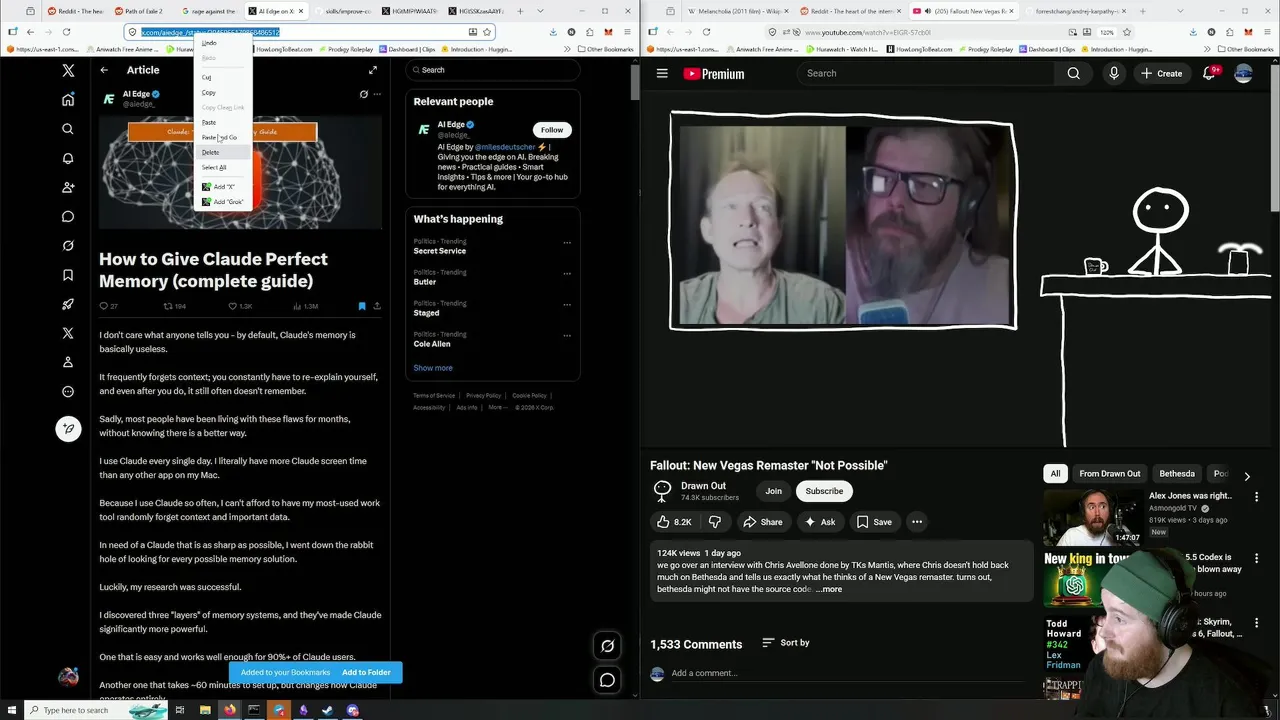Open the YouTube hamburger guide menu
Screen dimensions: 1280x720
[x=662, y=73]
